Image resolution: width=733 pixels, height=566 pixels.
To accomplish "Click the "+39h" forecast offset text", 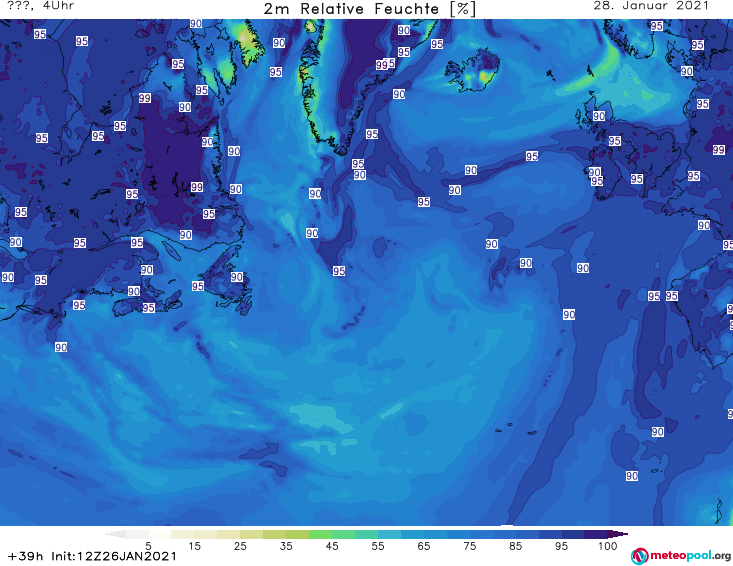I will [26, 556].
